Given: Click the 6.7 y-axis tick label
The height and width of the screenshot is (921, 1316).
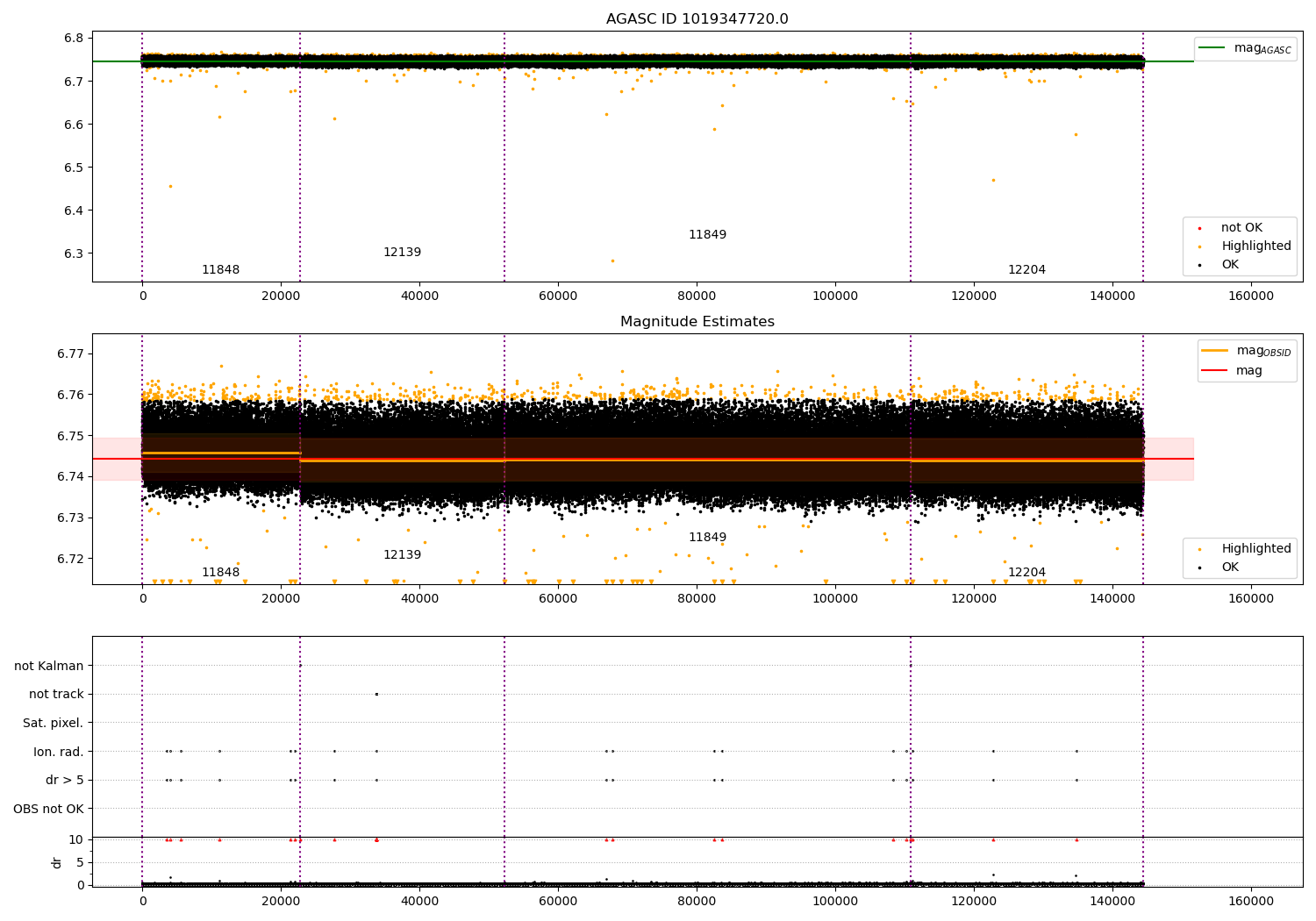Looking at the screenshot, I should click(x=74, y=82).
